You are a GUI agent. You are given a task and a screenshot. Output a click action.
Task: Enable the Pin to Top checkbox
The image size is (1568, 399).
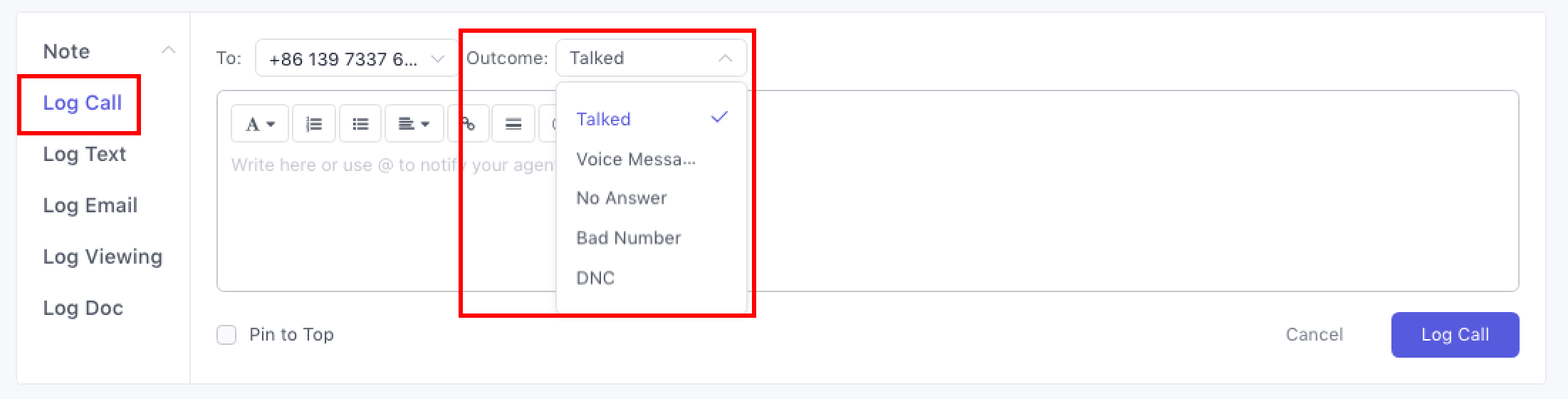(x=226, y=335)
